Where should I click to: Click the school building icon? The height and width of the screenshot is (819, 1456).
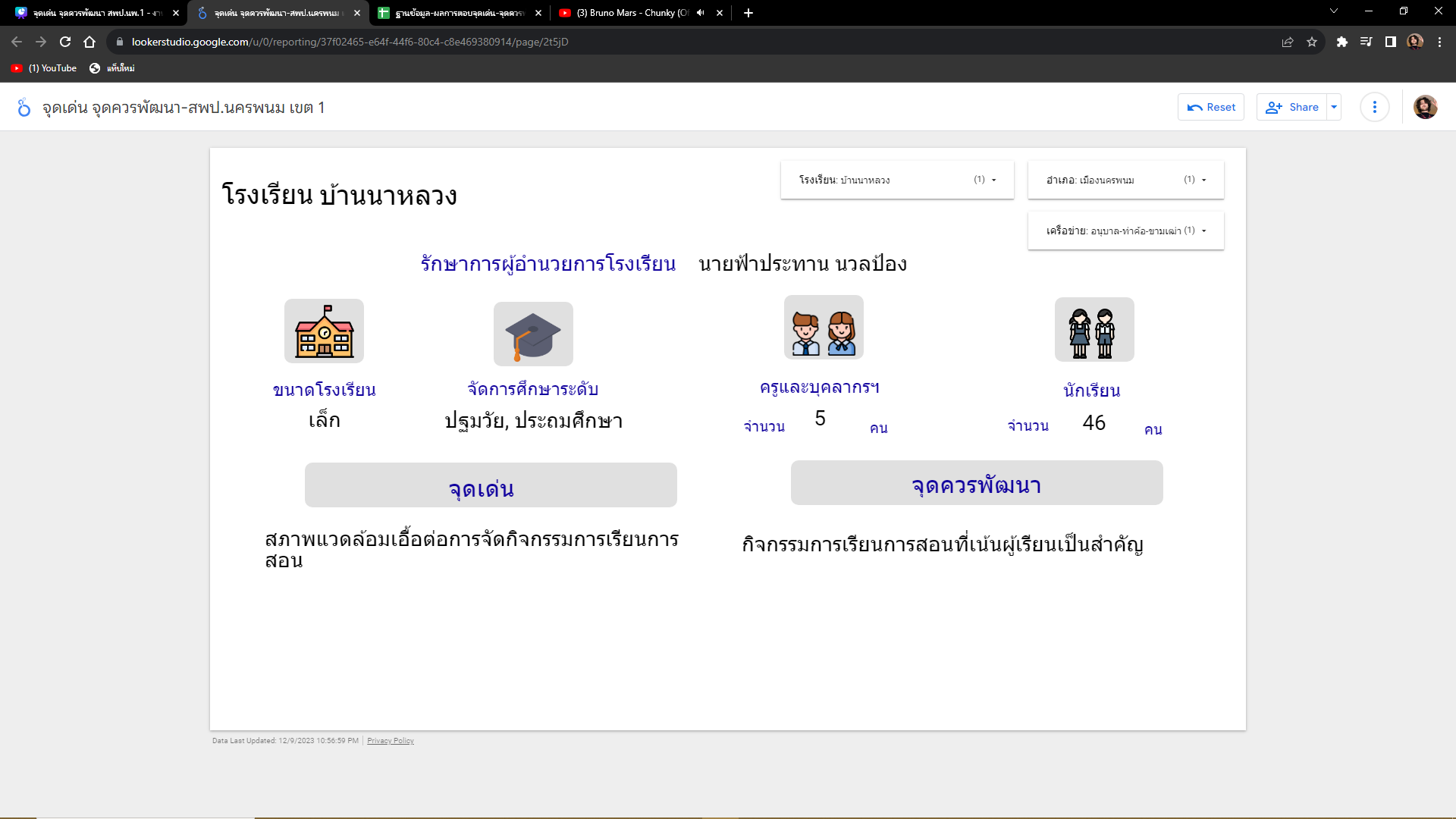(324, 331)
